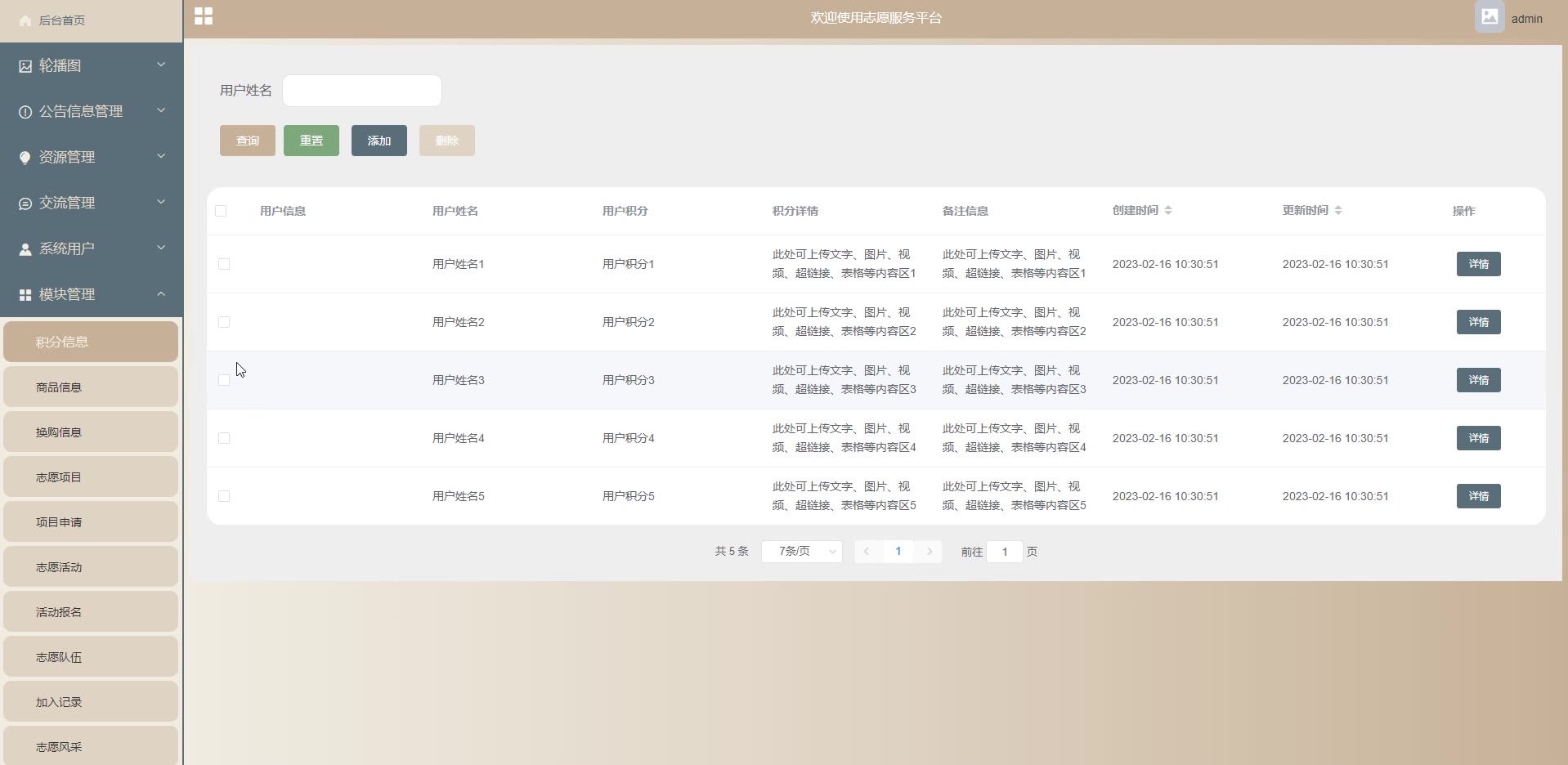Open 商品信息 in the sidebar menu

[x=91, y=387]
